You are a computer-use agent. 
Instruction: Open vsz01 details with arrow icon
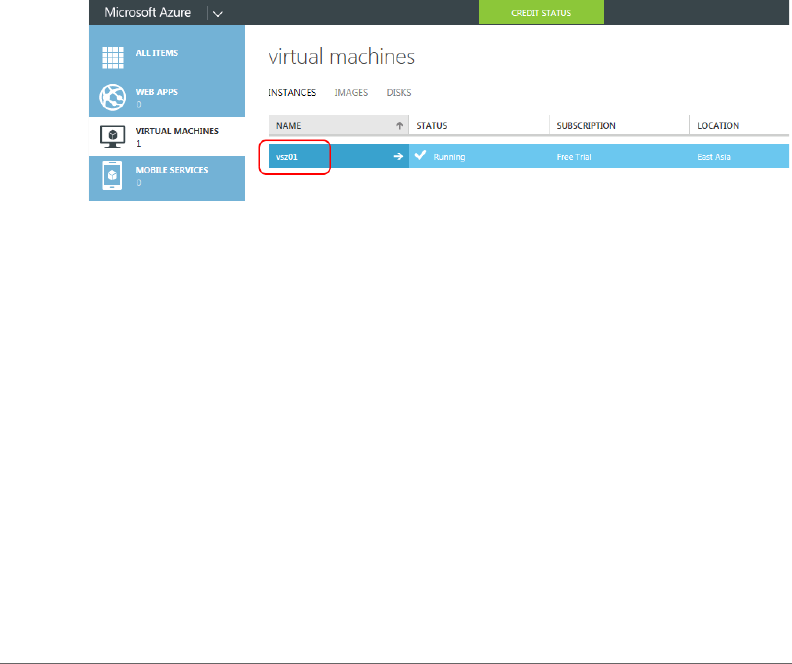tap(398, 157)
